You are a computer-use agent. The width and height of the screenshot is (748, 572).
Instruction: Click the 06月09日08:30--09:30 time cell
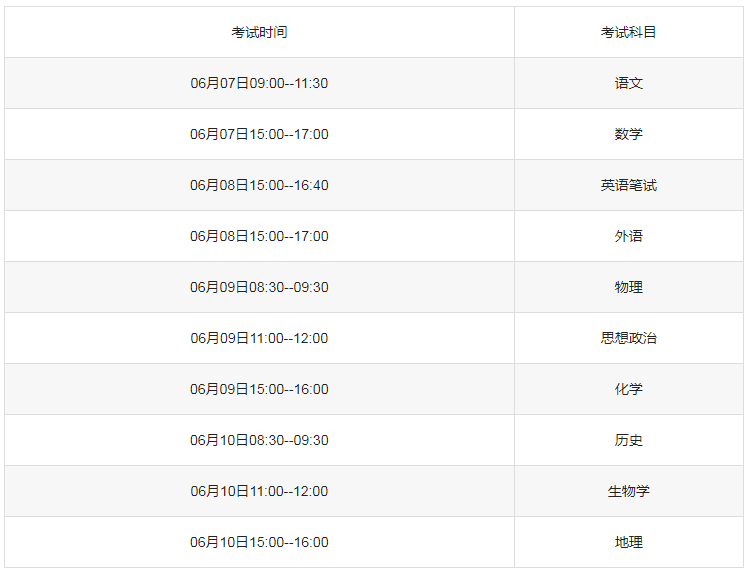tap(259, 287)
